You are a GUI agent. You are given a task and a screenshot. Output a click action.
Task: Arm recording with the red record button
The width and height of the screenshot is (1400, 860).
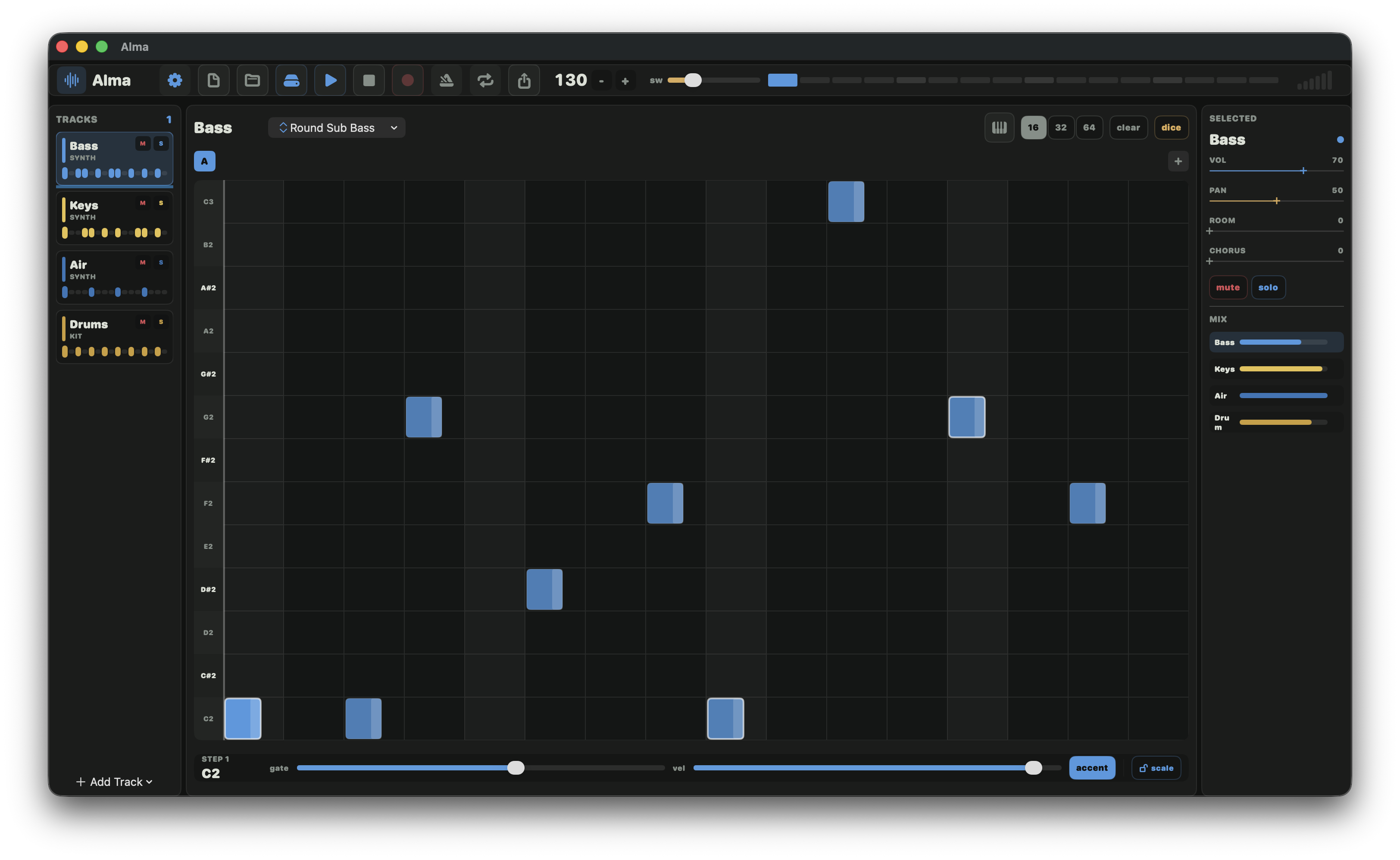tap(407, 80)
